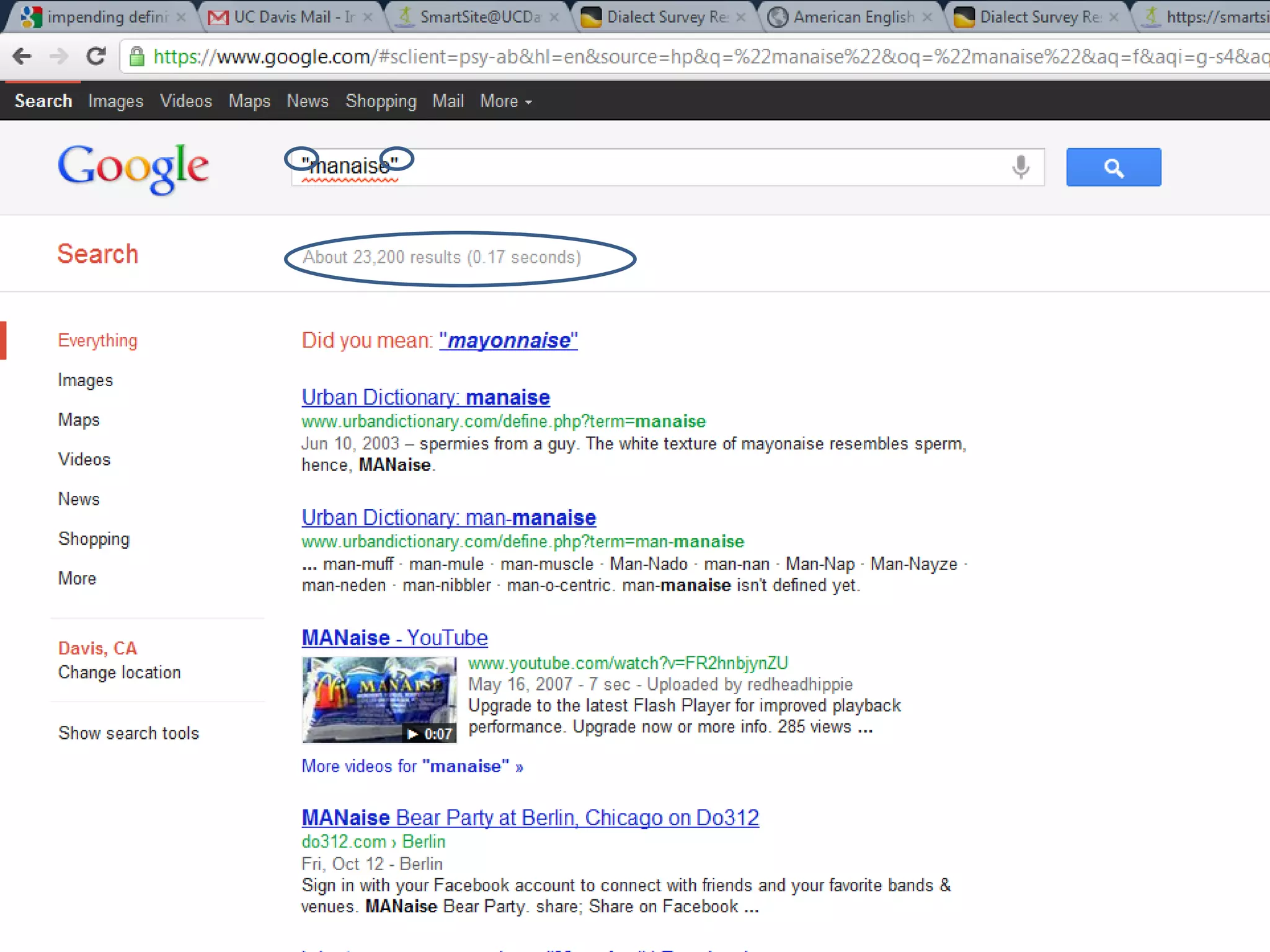Expand More in the left sidebar

point(77,578)
